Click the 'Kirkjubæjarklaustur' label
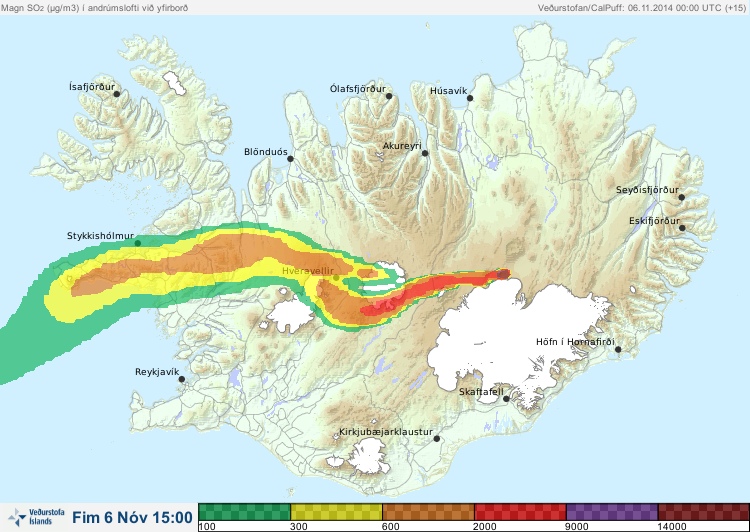 (x=386, y=432)
